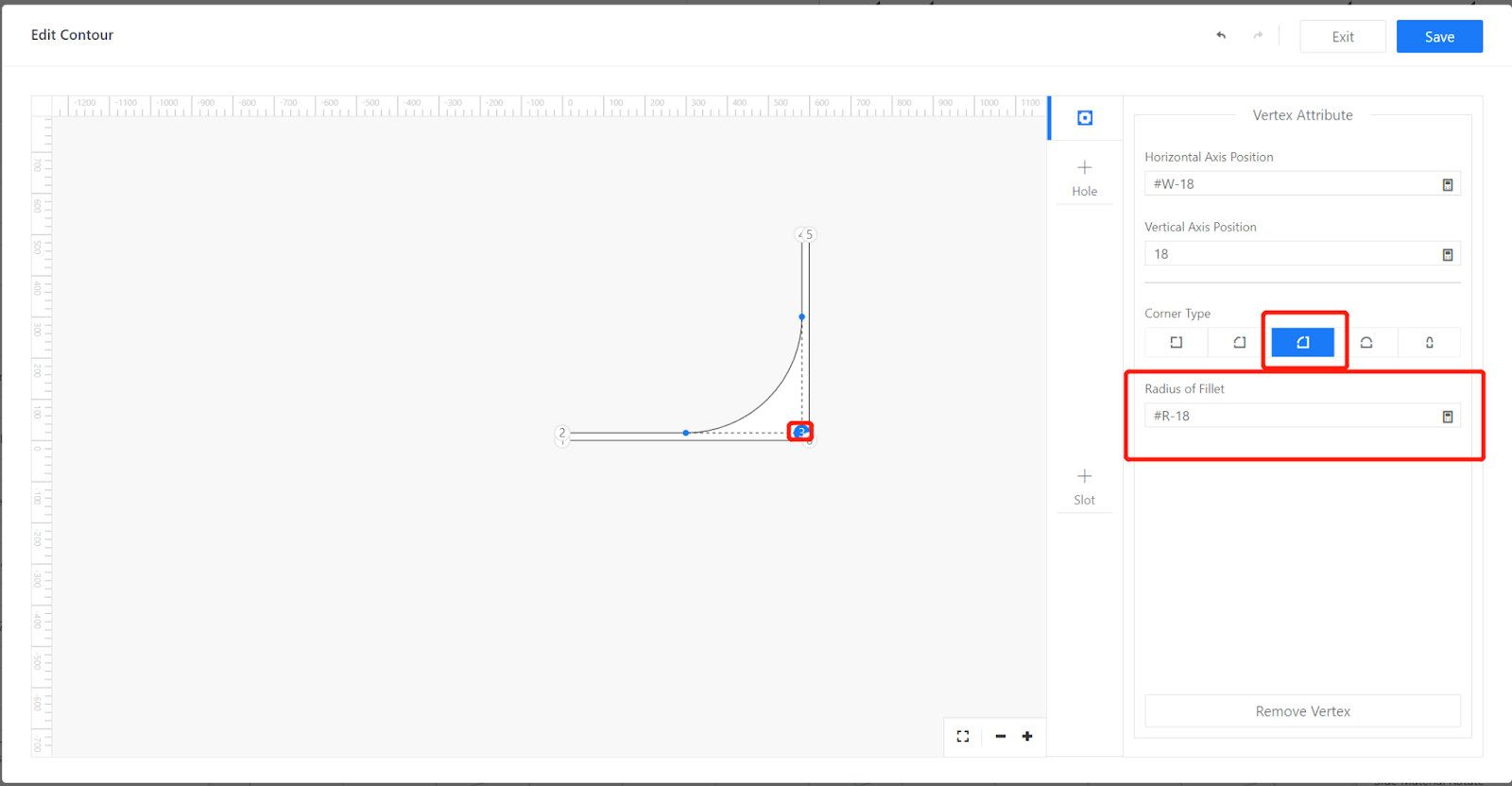The width and height of the screenshot is (1512, 786).
Task: Add a Slot to the contour
Action: click(x=1085, y=487)
